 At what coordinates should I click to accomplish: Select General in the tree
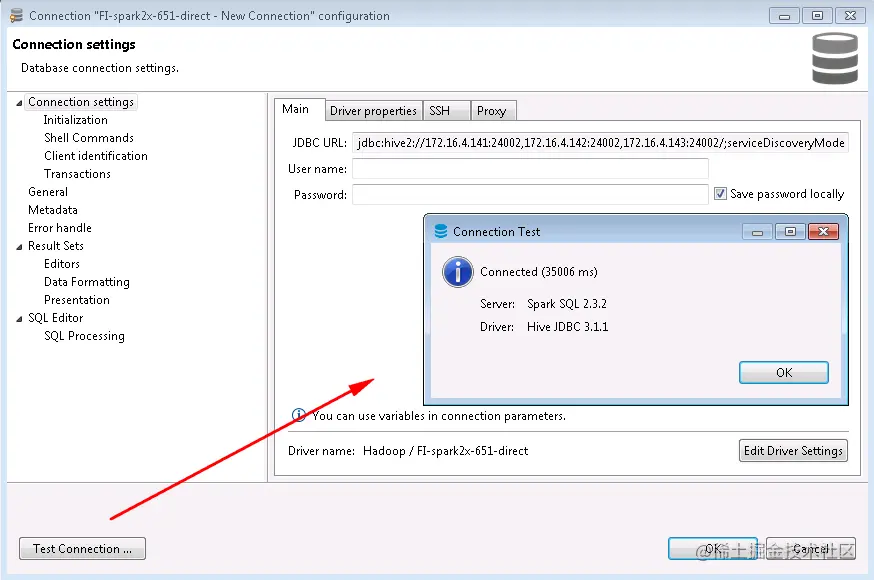coord(48,192)
